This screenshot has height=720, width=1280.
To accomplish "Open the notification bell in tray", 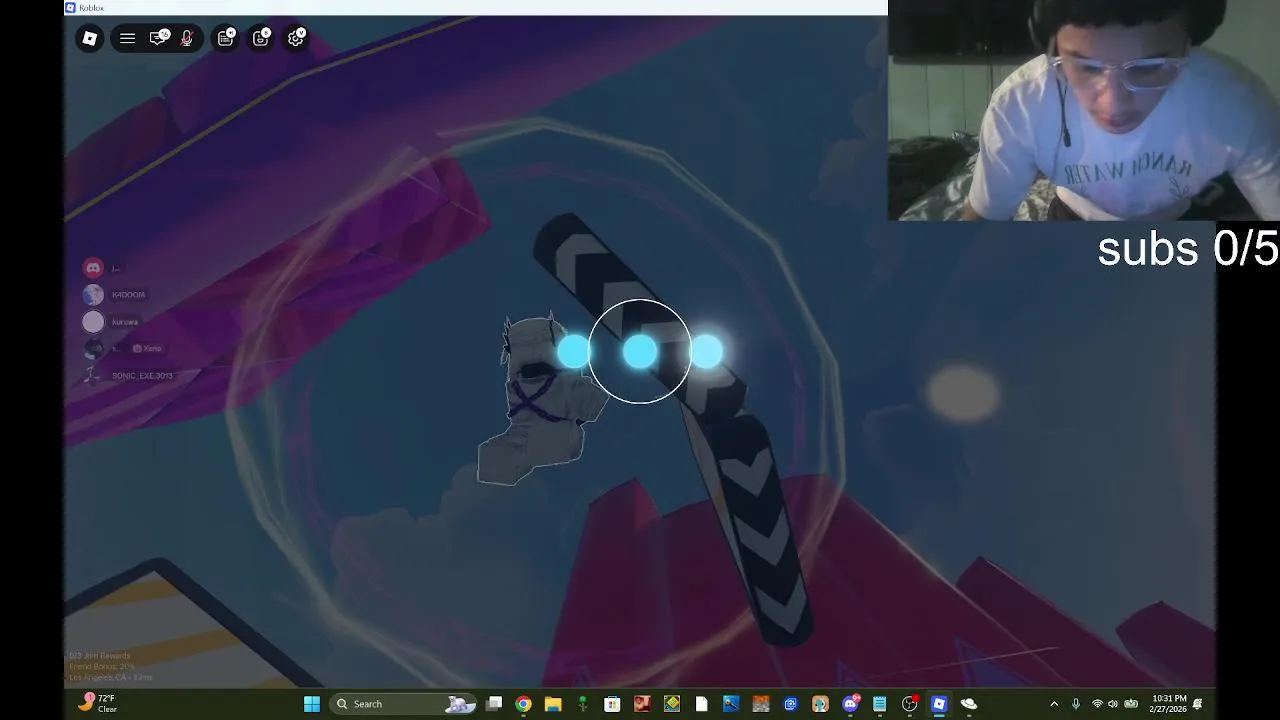I will tap(1197, 704).
